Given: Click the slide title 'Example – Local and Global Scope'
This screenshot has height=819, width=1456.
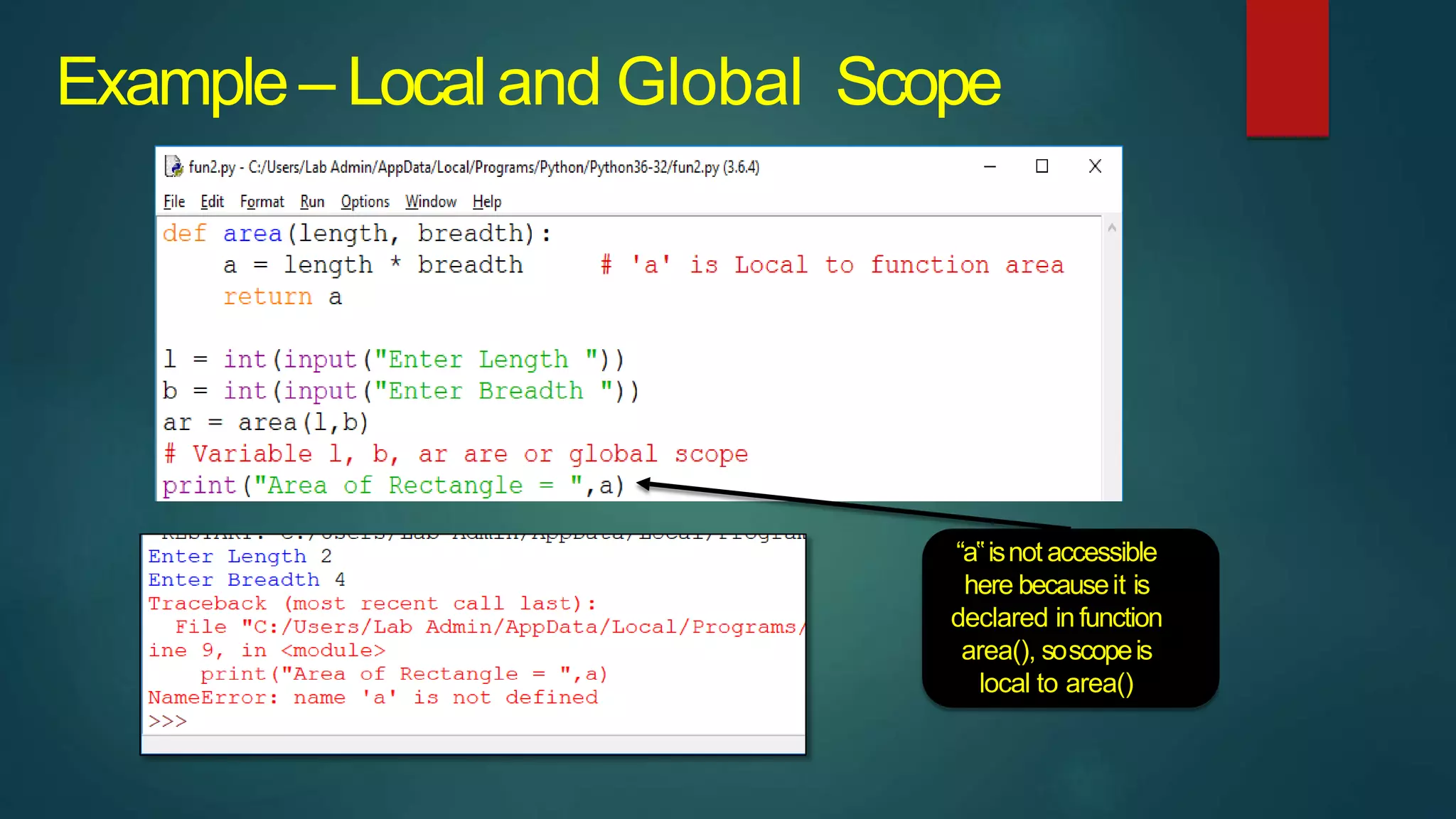Looking at the screenshot, I should (x=529, y=84).
